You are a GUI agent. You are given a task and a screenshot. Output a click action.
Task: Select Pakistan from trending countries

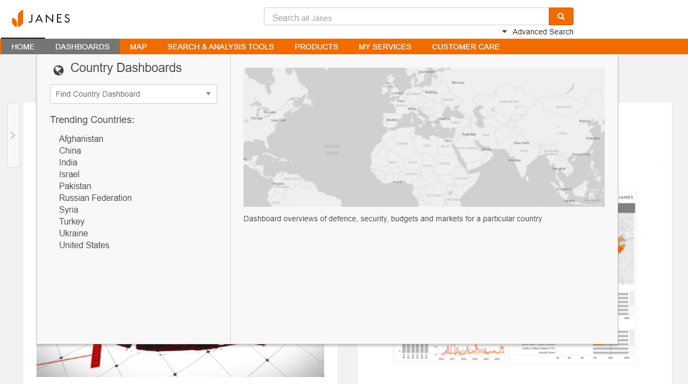coord(75,186)
